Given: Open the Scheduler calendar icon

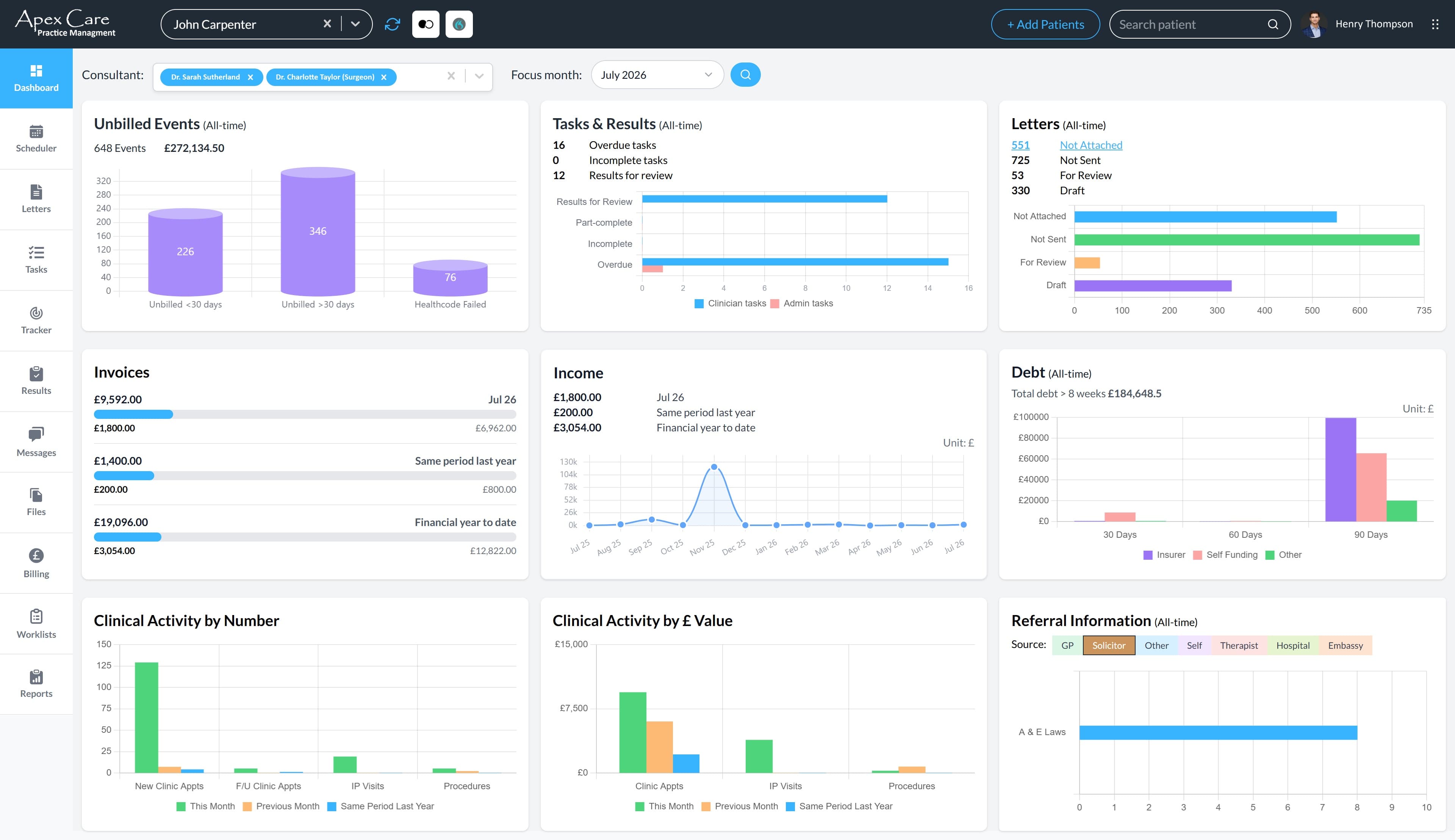Looking at the screenshot, I should pyautogui.click(x=36, y=131).
